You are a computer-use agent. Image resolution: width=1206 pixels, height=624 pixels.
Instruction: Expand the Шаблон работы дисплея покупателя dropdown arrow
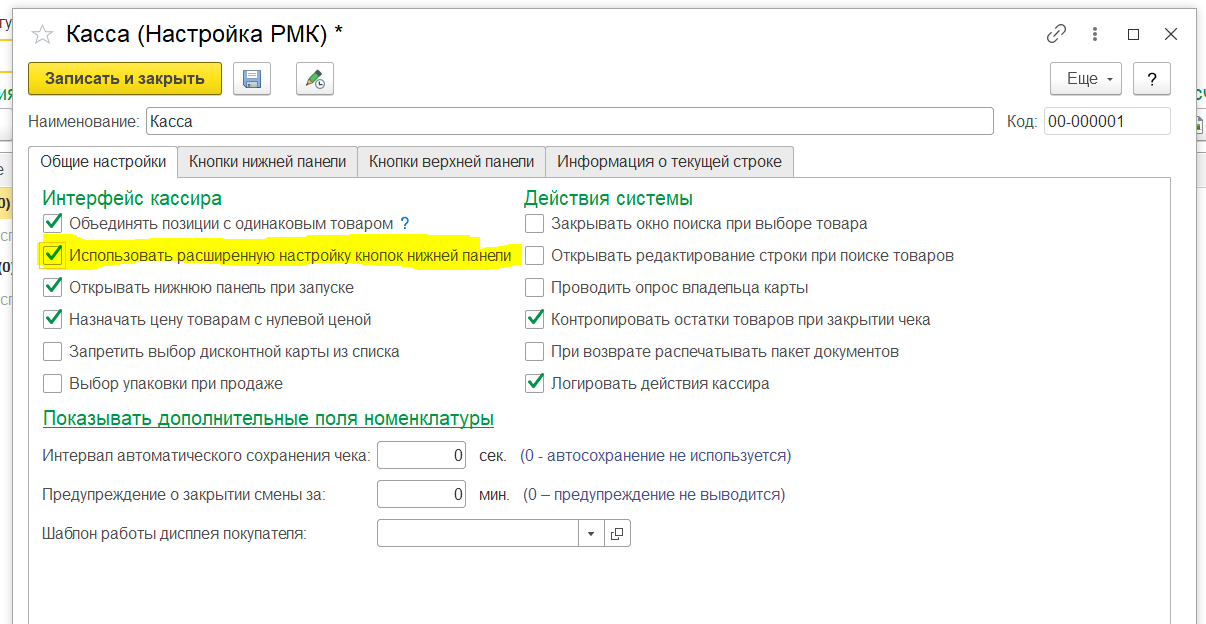pos(592,534)
